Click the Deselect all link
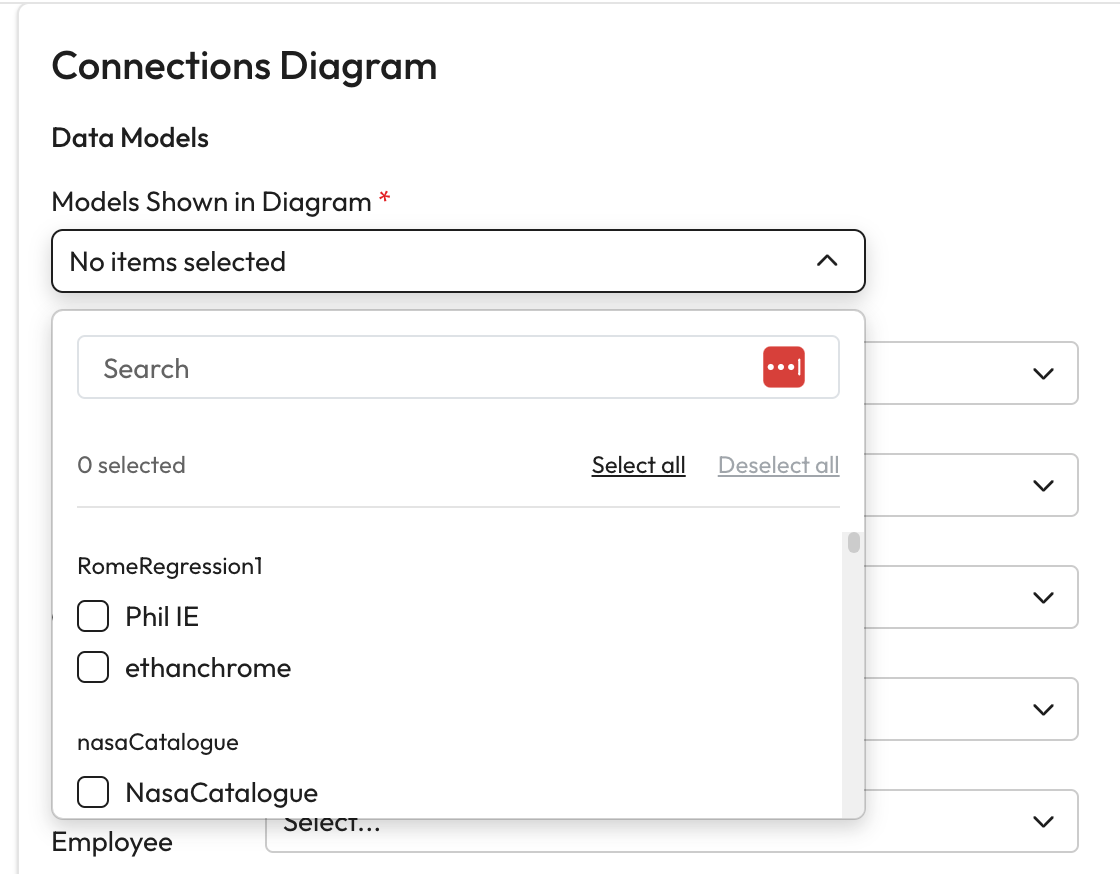This screenshot has height=874, width=1120. coord(778,465)
